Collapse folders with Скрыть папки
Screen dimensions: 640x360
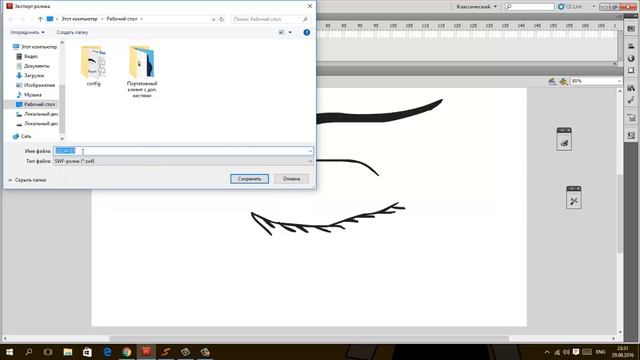[27, 180]
